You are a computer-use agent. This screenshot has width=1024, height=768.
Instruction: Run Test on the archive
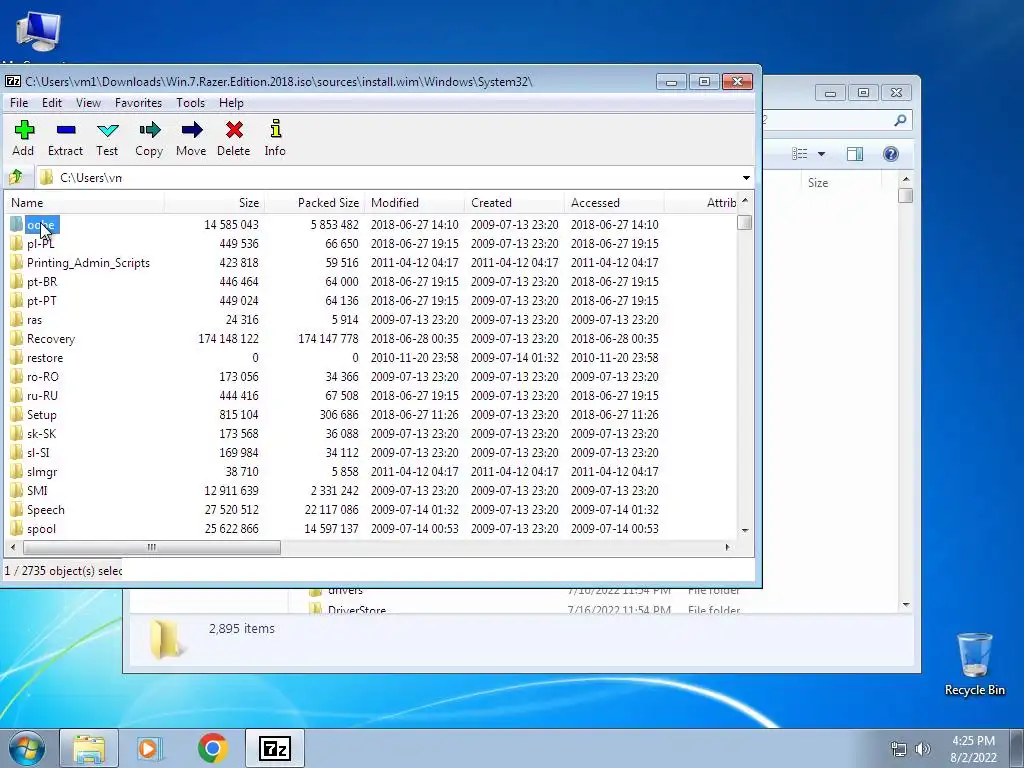107,138
